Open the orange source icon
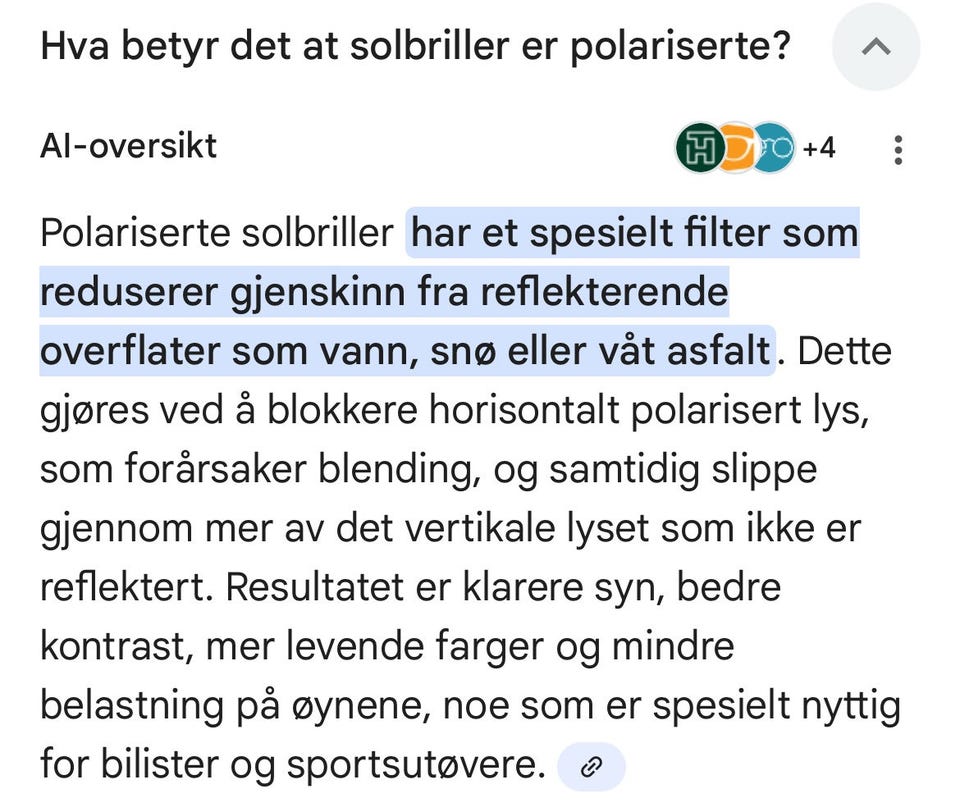Image resolution: width=960 pixels, height=807 pixels. (x=737, y=148)
